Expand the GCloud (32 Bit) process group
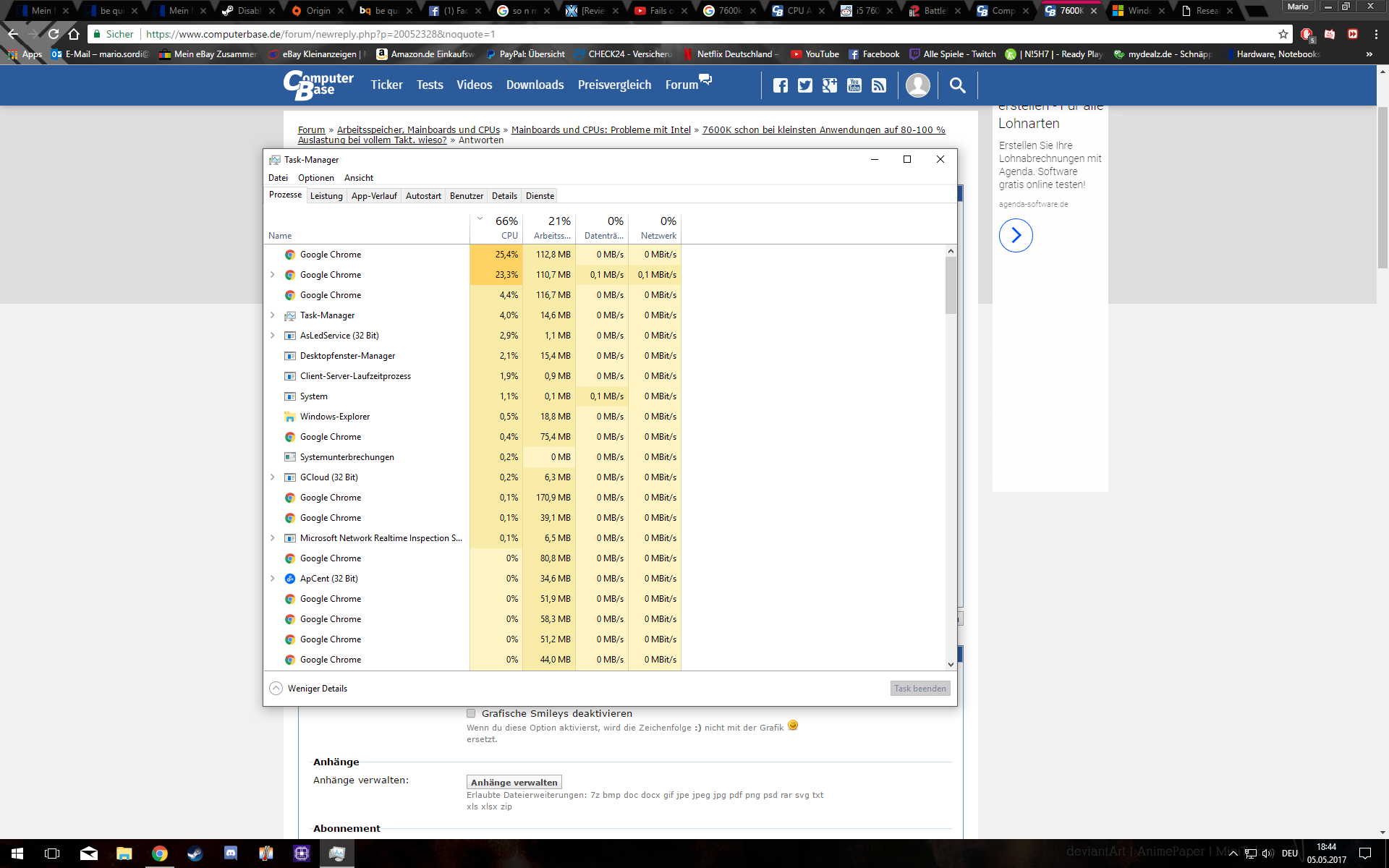The width and height of the screenshot is (1389, 868). point(273,477)
